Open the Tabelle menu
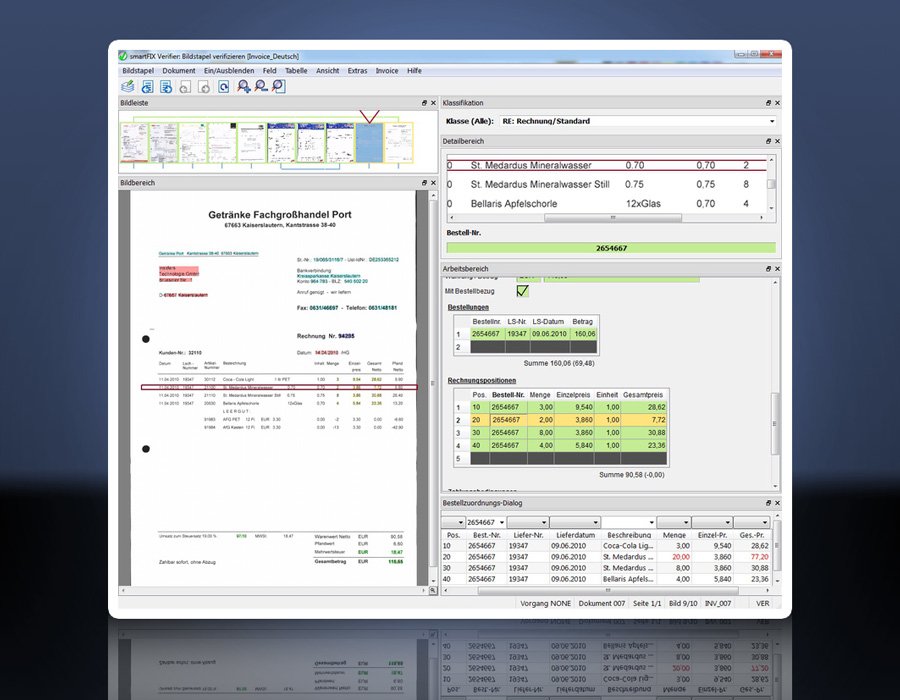Image resolution: width=900 pixels, height=700 pixels. click(296, 71)
